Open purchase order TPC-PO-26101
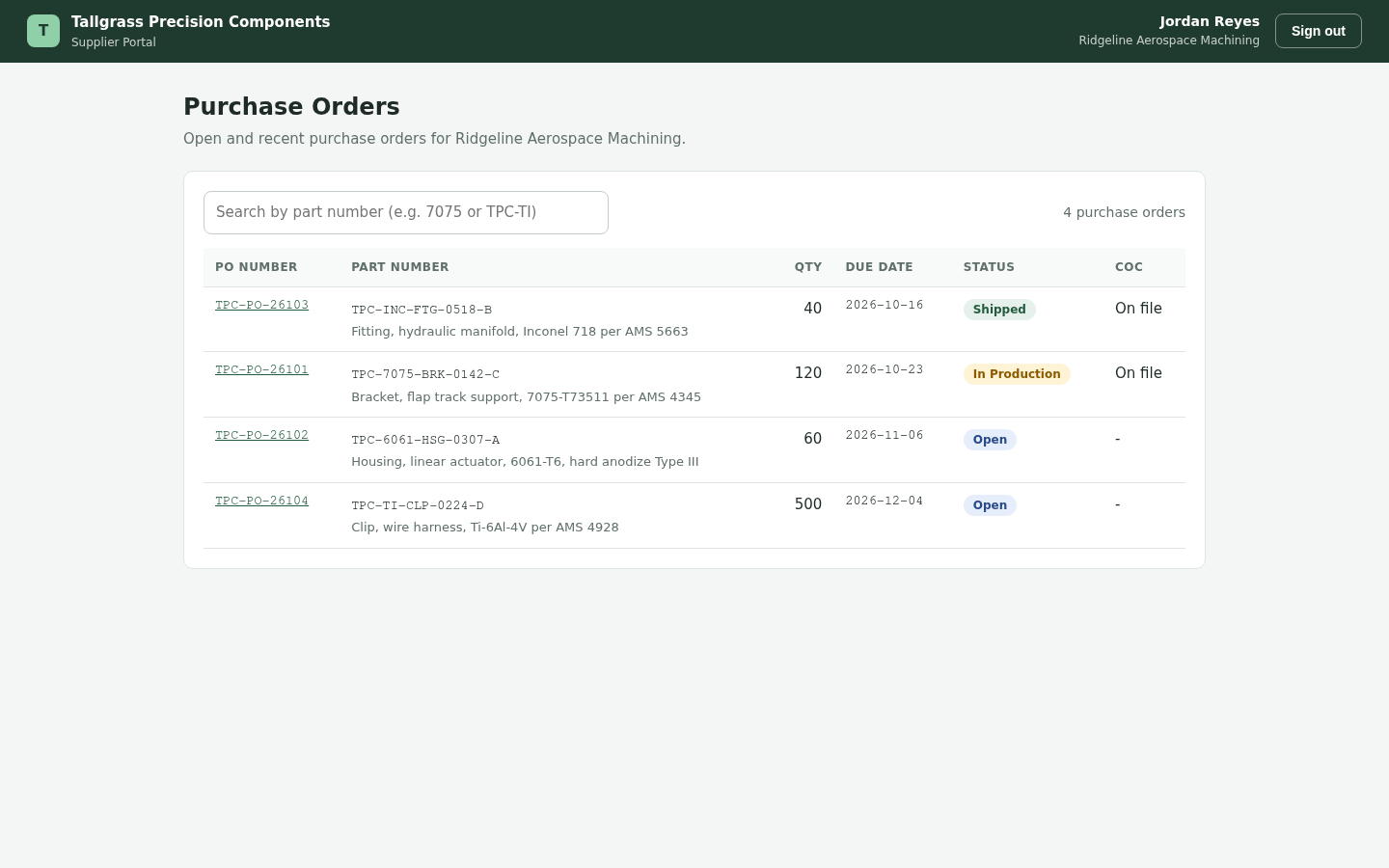 pyautogui.click(x=261, y=369)
